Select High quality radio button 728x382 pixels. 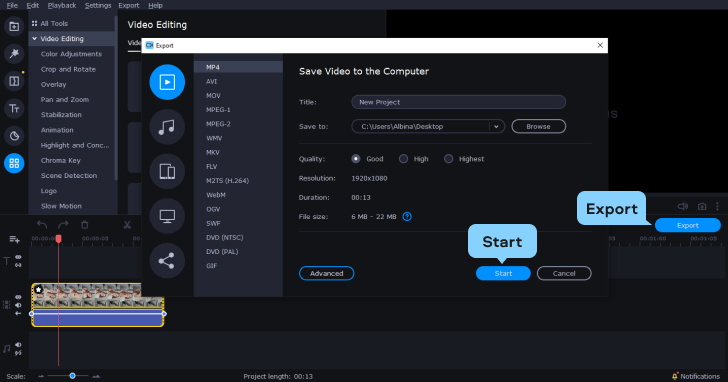[403, 159]
